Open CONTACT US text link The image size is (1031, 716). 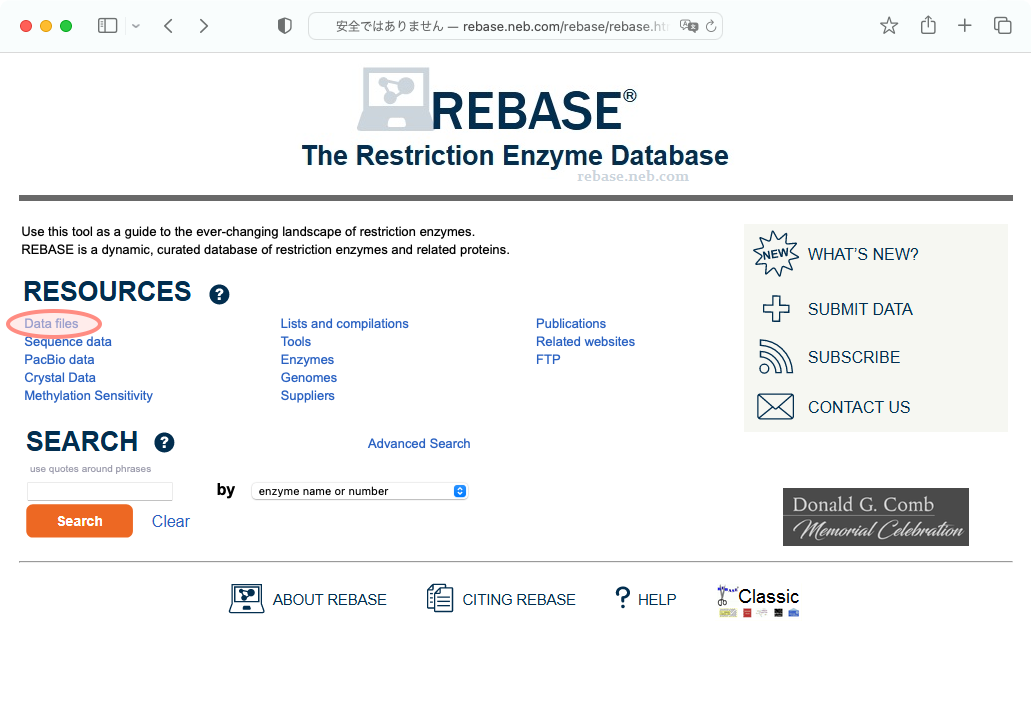pos(859,407)
